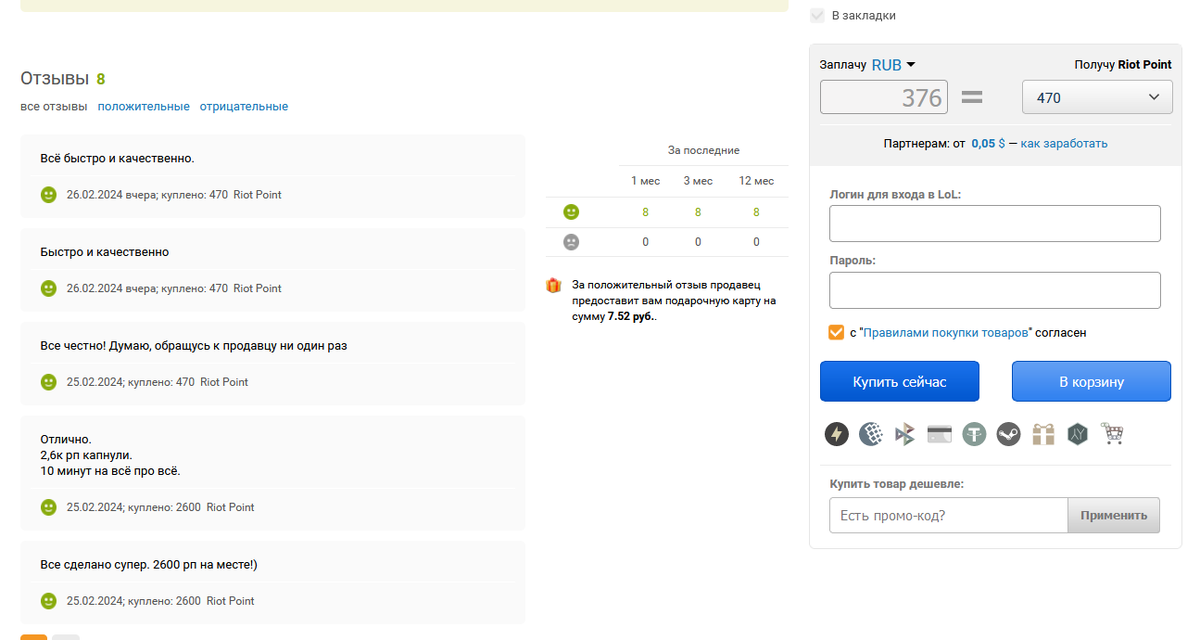Viewport: 1200px width, 640px height.
Task: Click the 376 payment amount field
Action: point(885,97)
